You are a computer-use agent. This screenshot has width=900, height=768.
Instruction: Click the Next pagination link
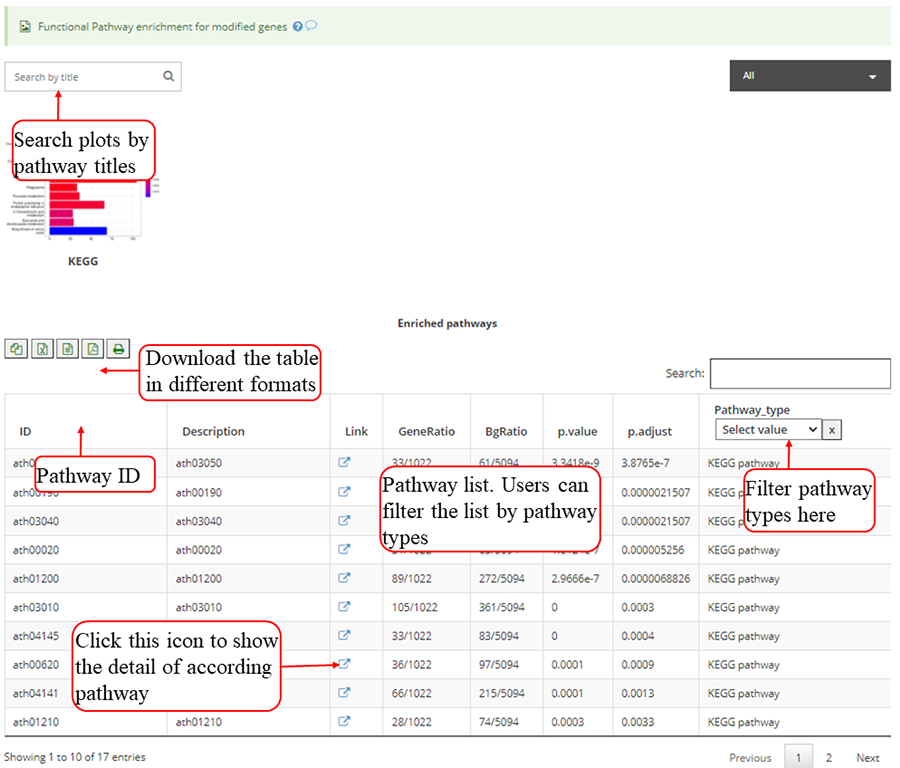point(867,757)
